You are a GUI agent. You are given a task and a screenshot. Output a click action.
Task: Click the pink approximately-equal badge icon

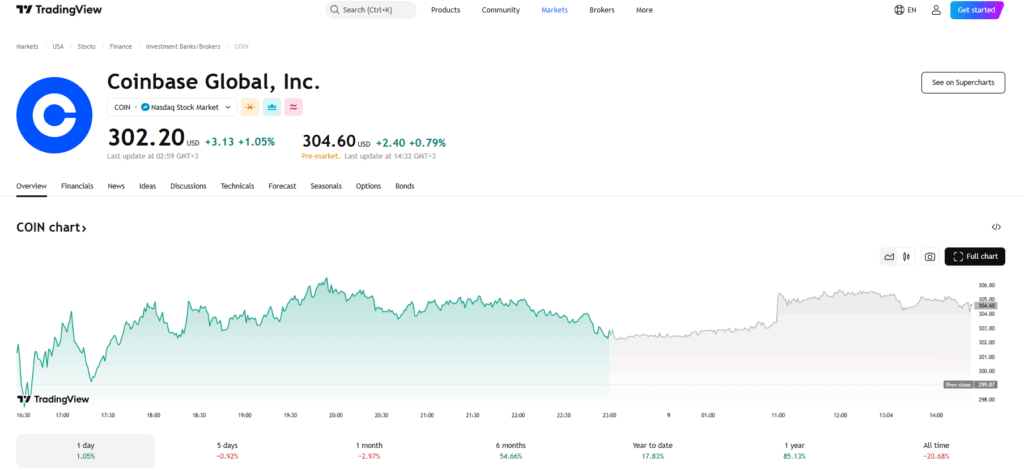point(294,107)
